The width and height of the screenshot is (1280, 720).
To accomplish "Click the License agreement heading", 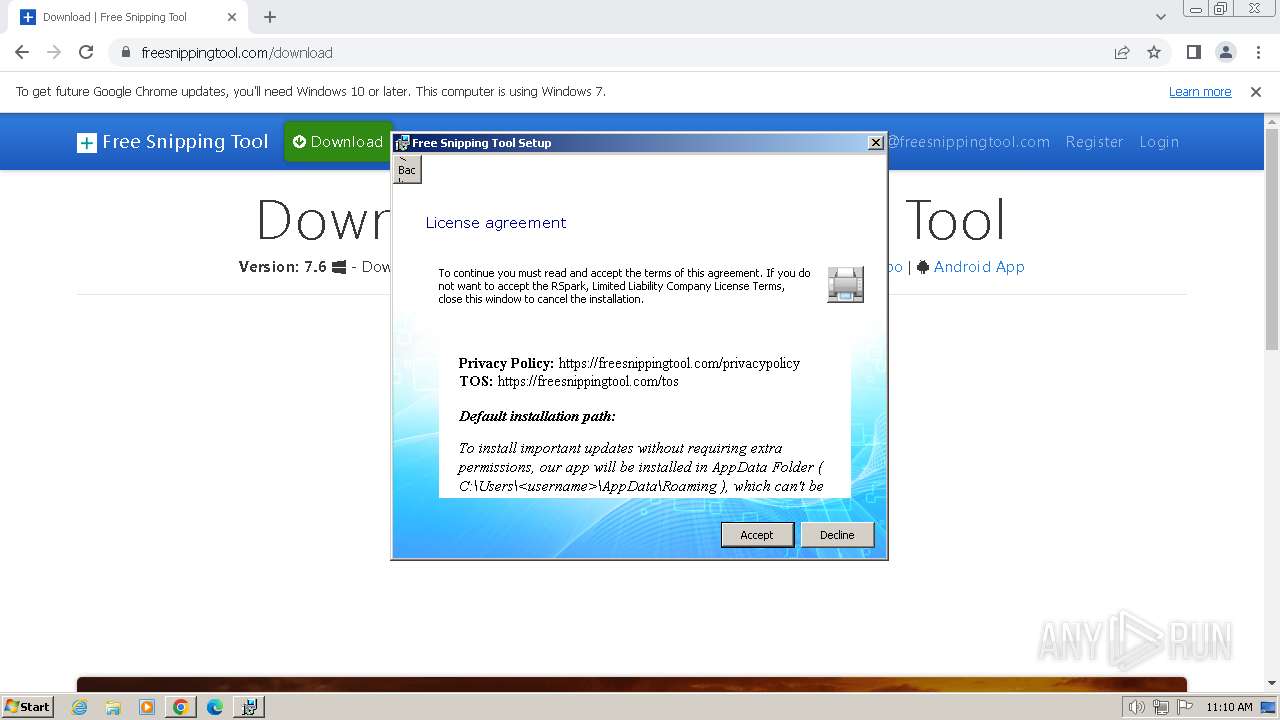I will 496,223.
